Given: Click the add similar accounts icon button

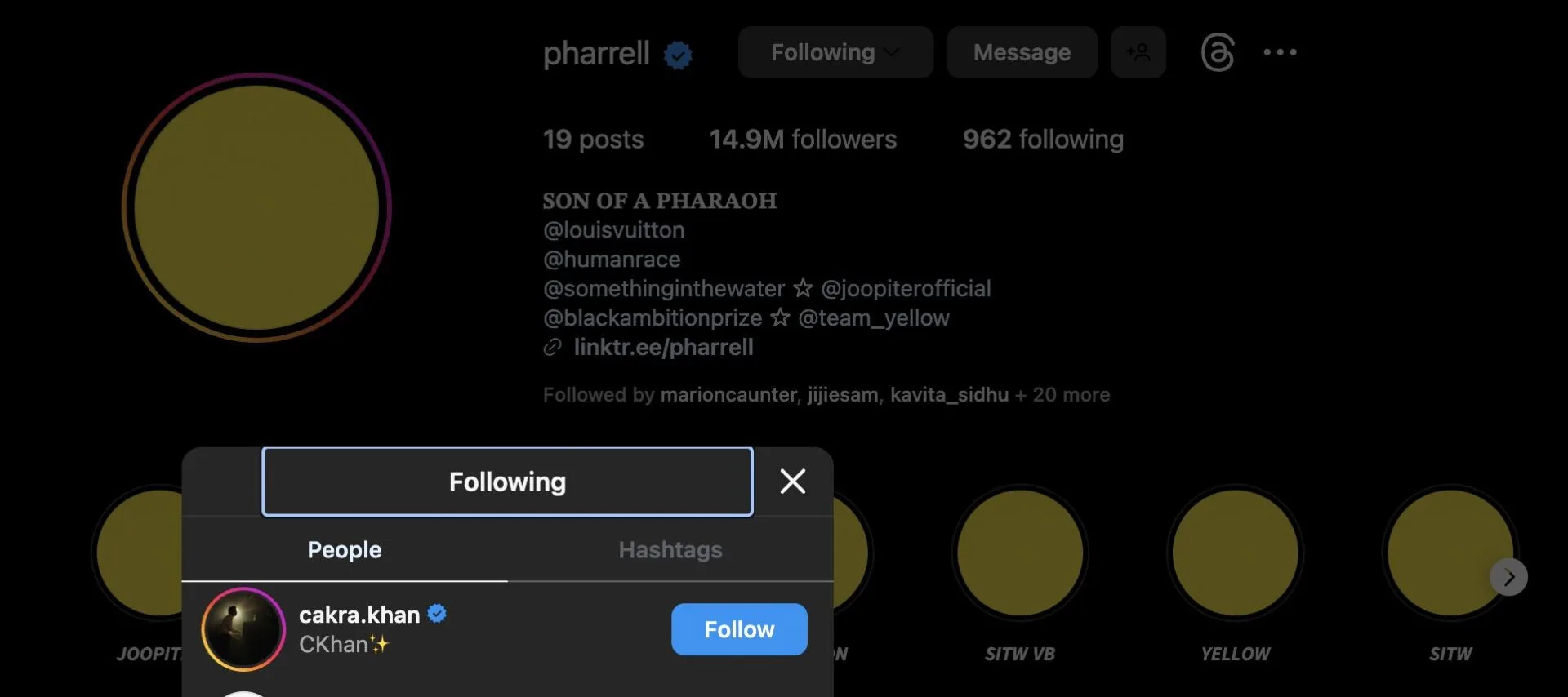Looking at the screenshot, I should [x=1138, y=52].
